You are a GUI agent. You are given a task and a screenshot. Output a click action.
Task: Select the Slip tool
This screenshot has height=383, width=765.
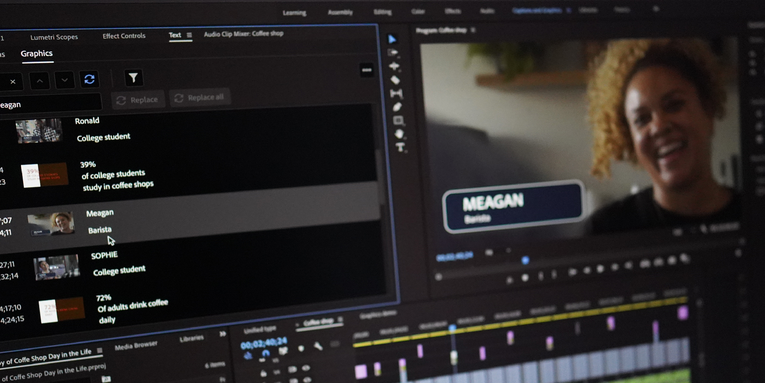(x=396, y=93)
